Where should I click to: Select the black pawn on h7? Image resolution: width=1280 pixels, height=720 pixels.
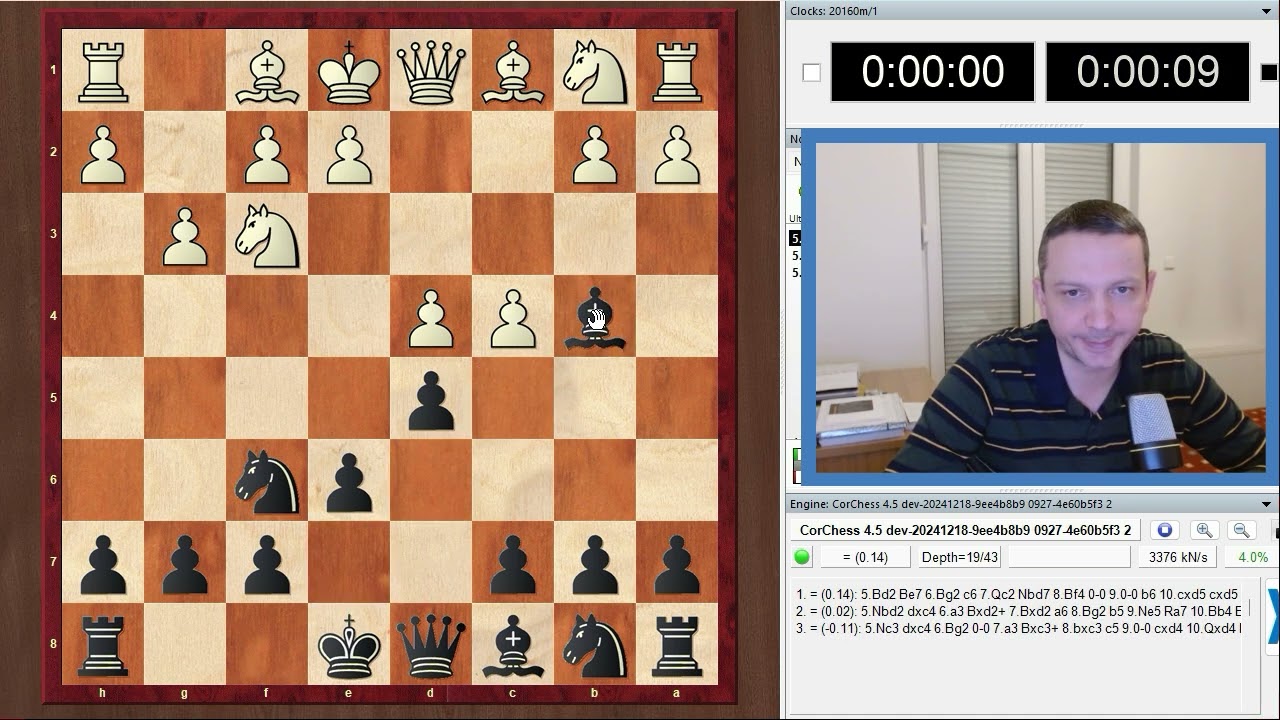click(103, 563)
